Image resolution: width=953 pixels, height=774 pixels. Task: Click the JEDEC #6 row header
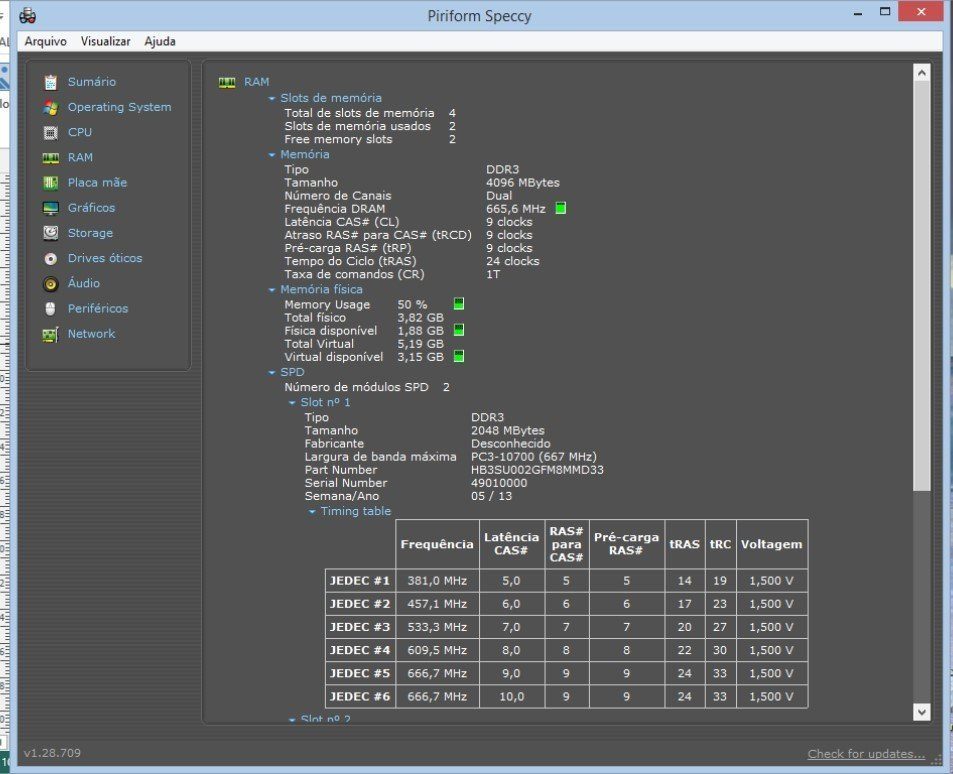coord(360,697)
